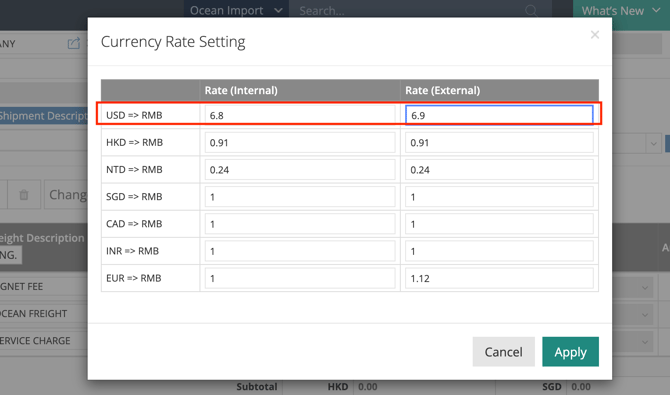This screenshot has width=670, height=395.
Task: Edit NTD to RMB internal rate field
Action: pyautogui.click(x=300, y=170)
